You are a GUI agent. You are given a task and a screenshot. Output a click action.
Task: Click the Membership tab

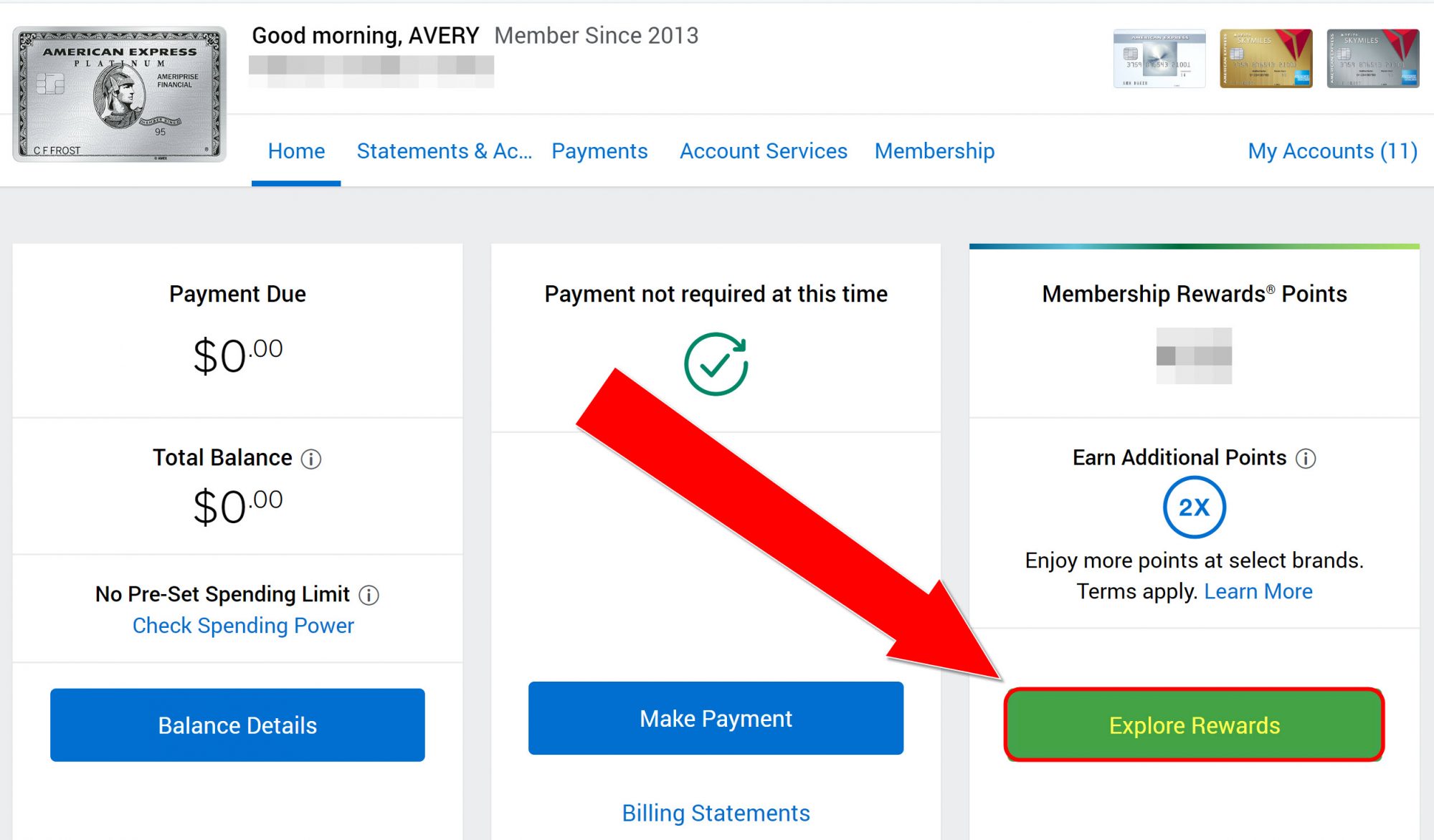(934, 151)
